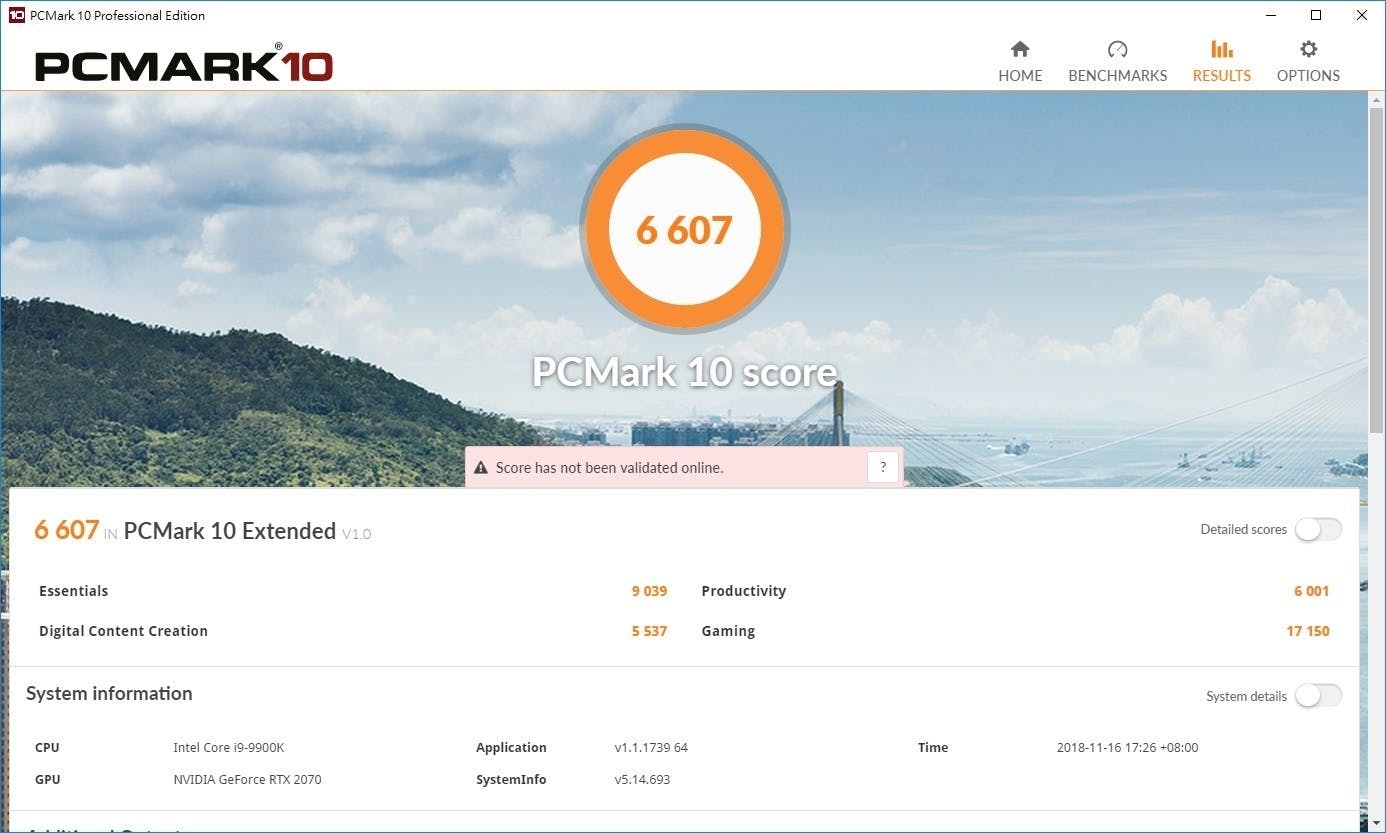Click the PCMark 10 logo

[x=184, y=65]
